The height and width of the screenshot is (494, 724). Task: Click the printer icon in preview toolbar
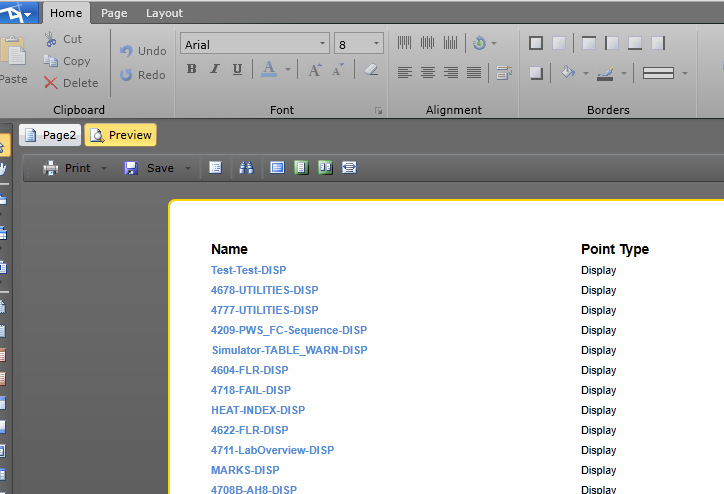[50, 168]
